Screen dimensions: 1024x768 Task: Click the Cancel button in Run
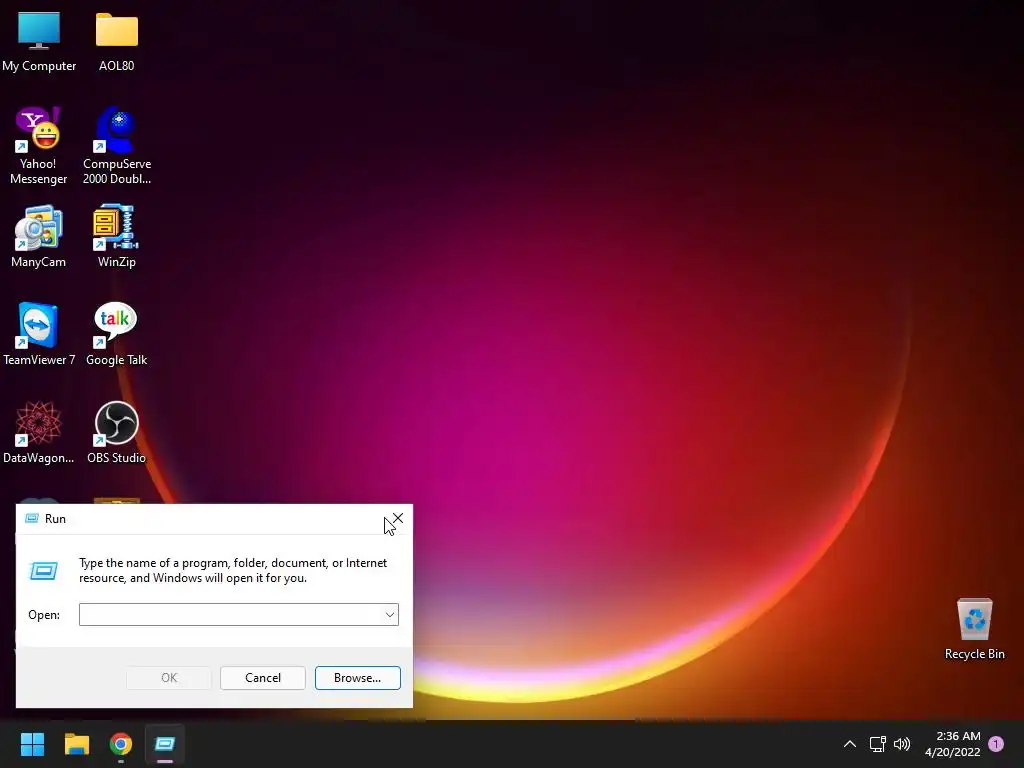coord(263,678)
